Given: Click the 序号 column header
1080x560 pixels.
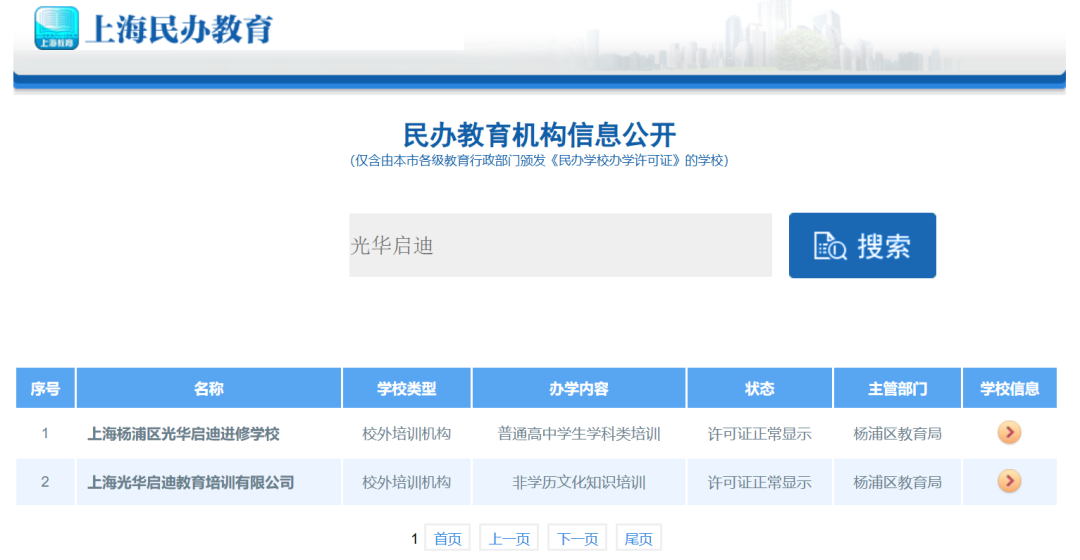Looking at the screenshot, I should [x=45, y=388].
